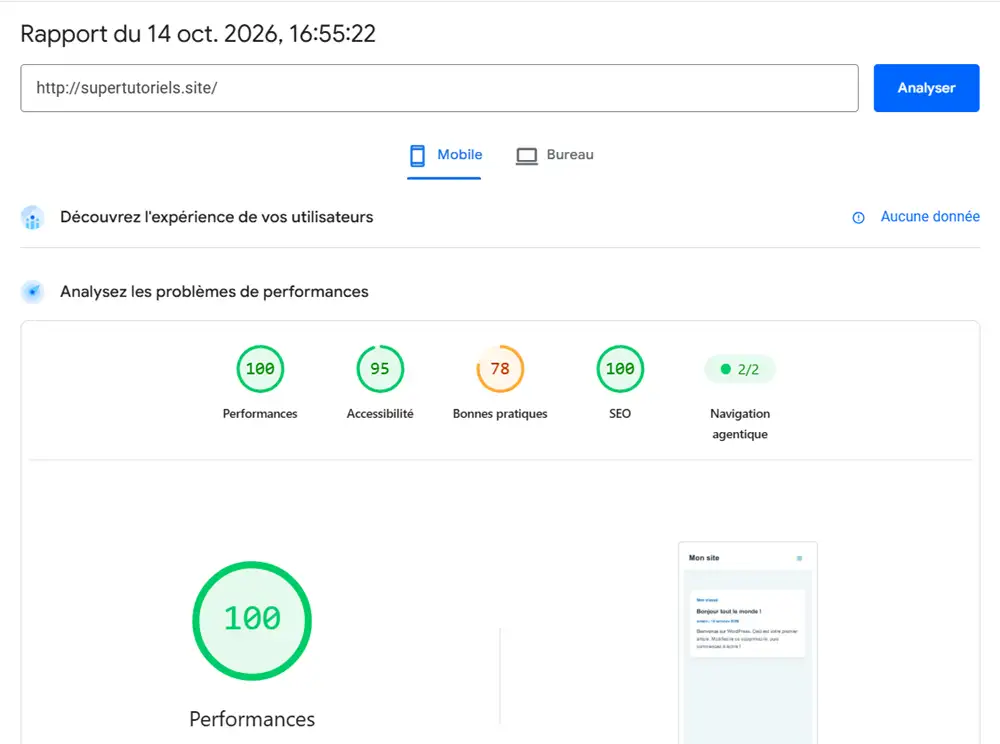Click the Accessibilité label
Image resolution: width=1000 pixels, height=744 pixels.
pos(380,414)
